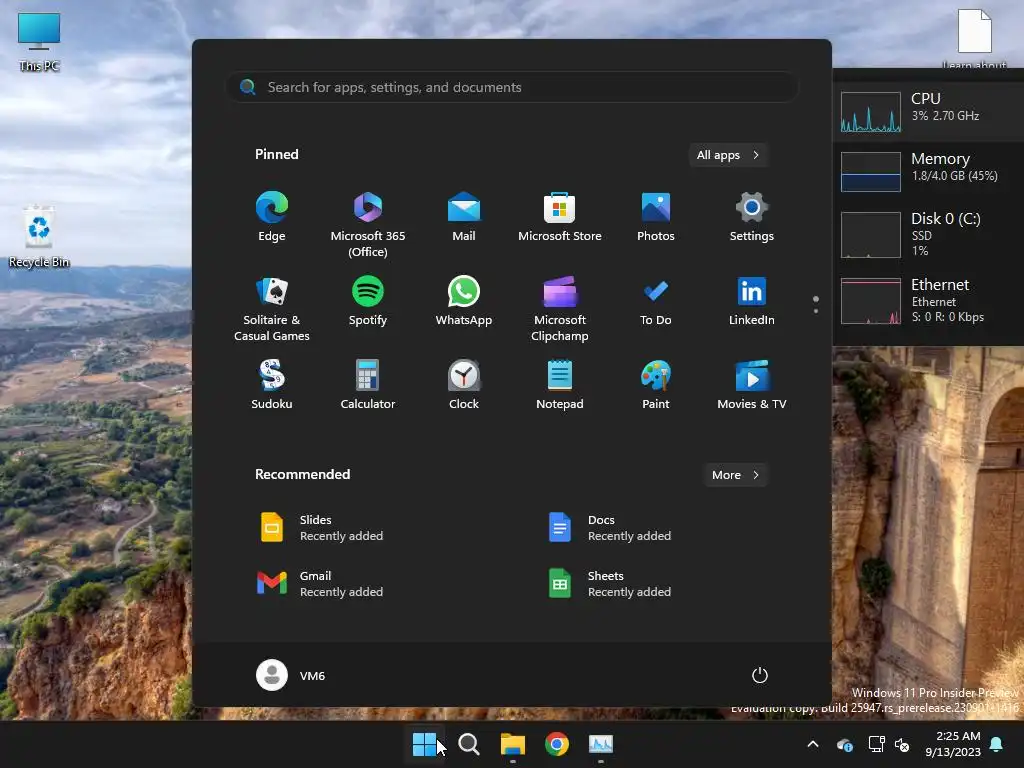This screenshot has width=1024, height=768.
Task: Click the Start menu search box
Action: click(513, 87)
